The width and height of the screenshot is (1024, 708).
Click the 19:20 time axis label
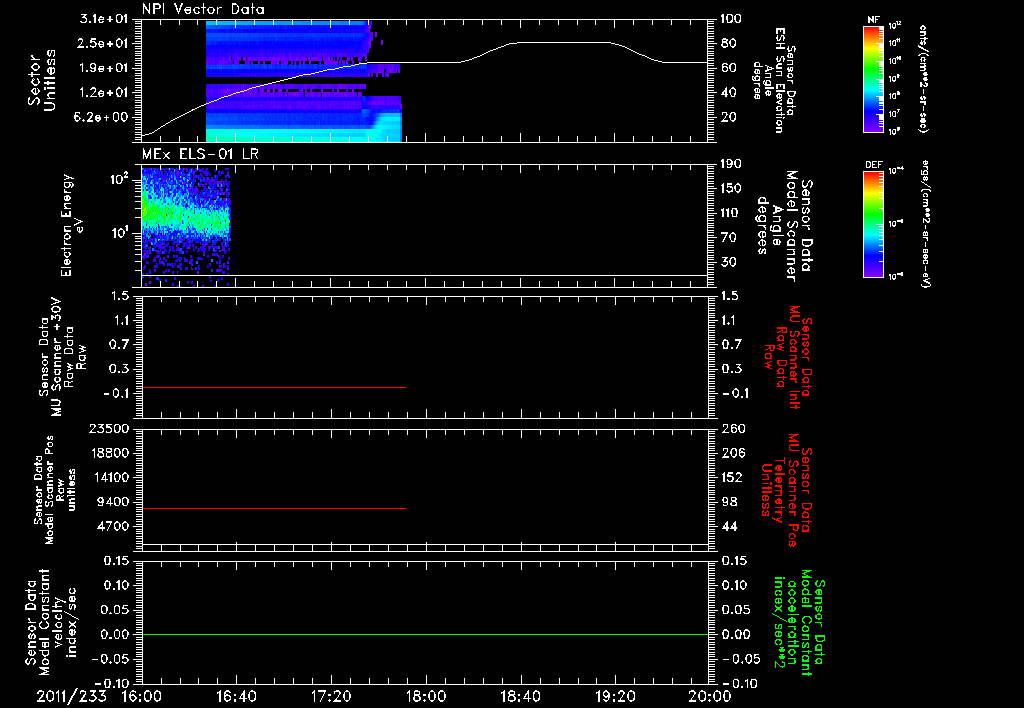pos(615,696)
